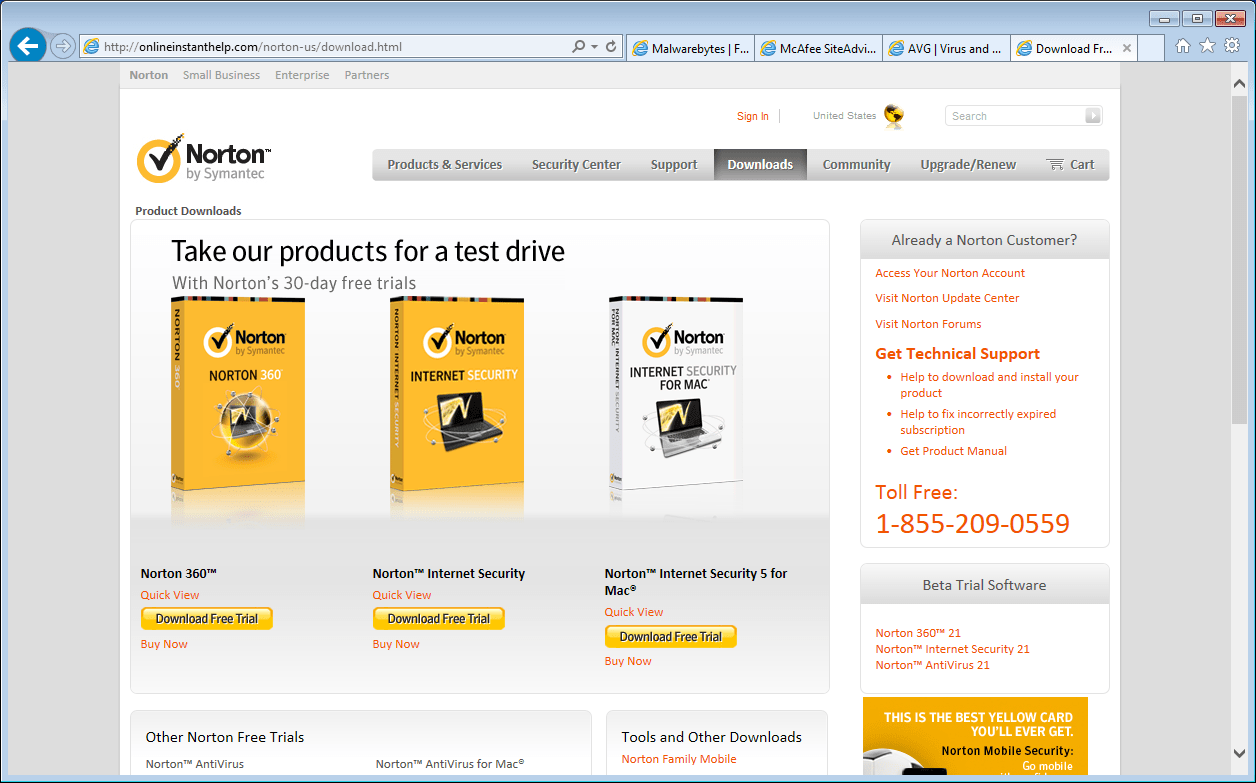Click the Partners top link
The width and height of the screenshot is (1256, 783).
pos(367,75)
